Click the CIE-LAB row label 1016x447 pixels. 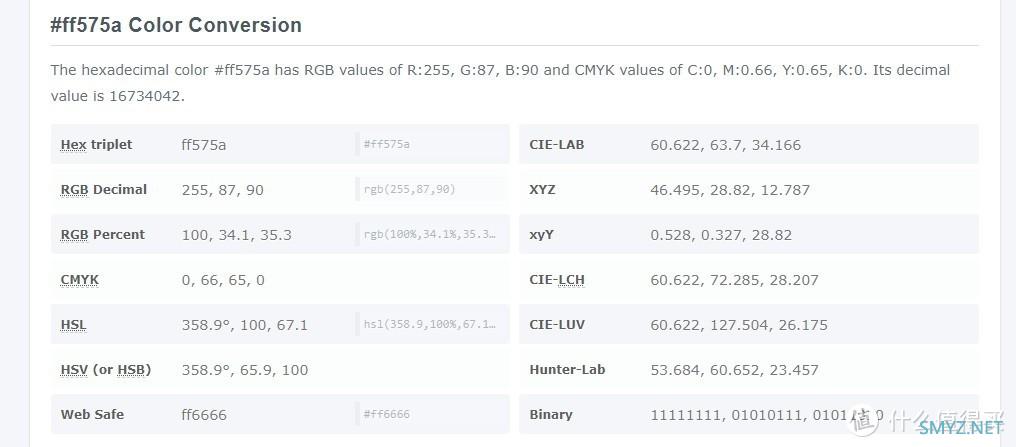coord(557,144)
